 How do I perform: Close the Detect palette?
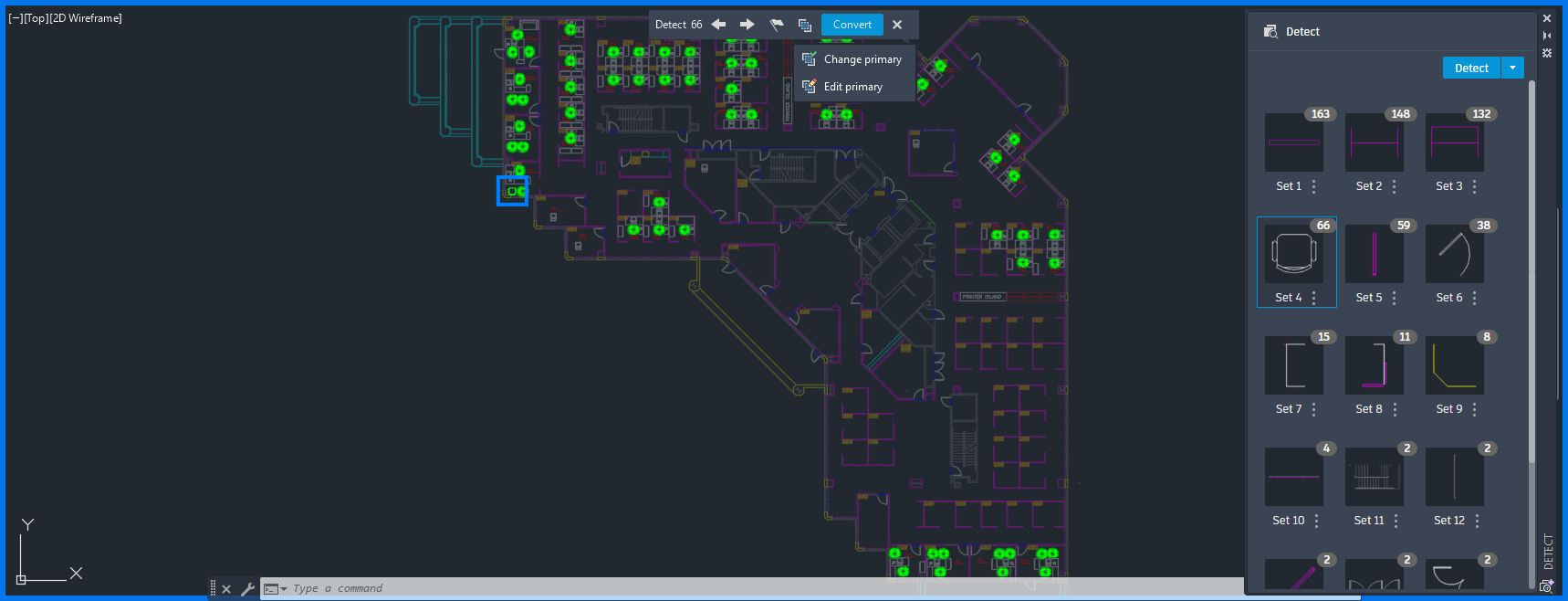click(x=1547, y=18)
